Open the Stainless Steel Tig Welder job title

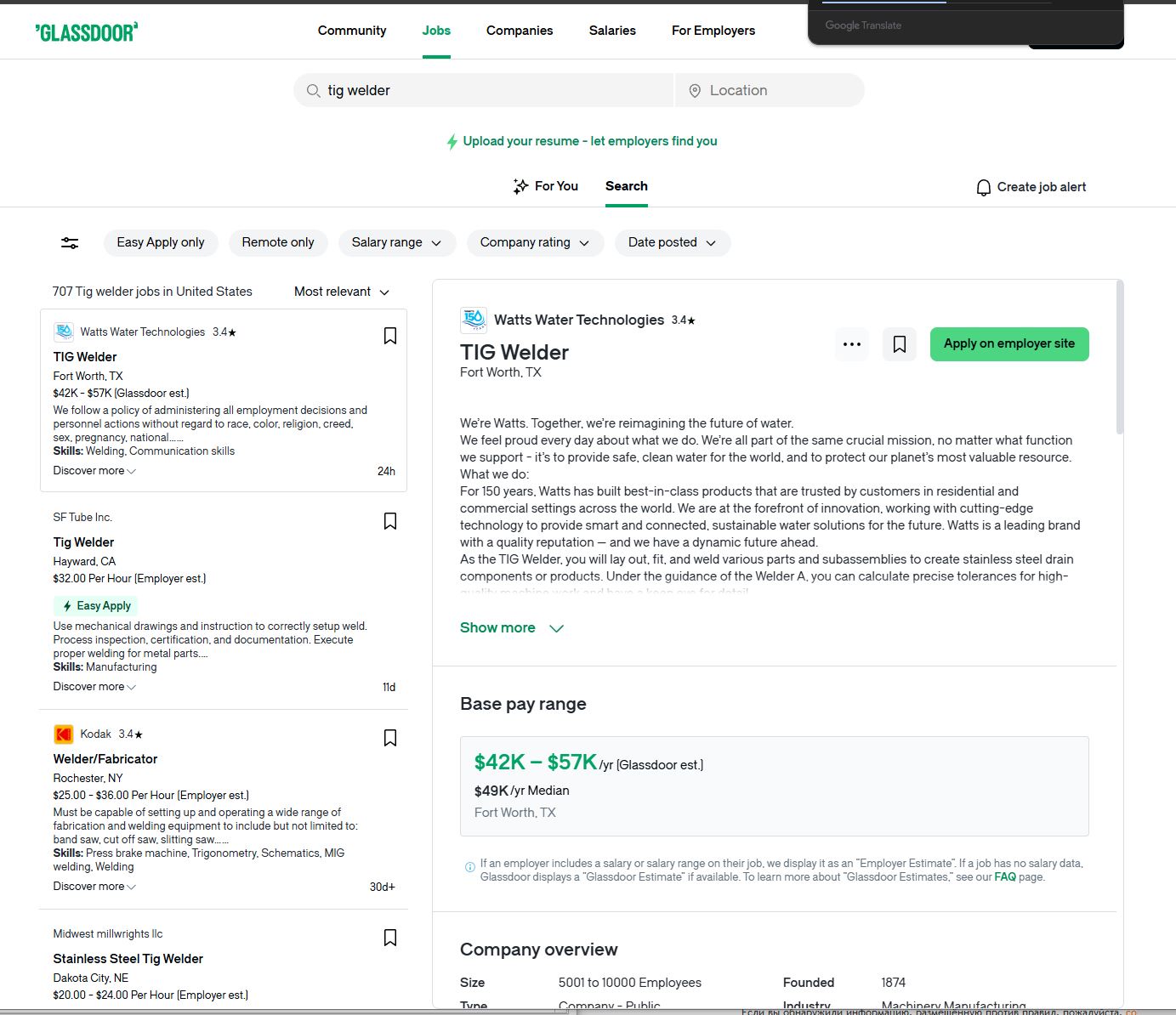(x=128, y=959)
